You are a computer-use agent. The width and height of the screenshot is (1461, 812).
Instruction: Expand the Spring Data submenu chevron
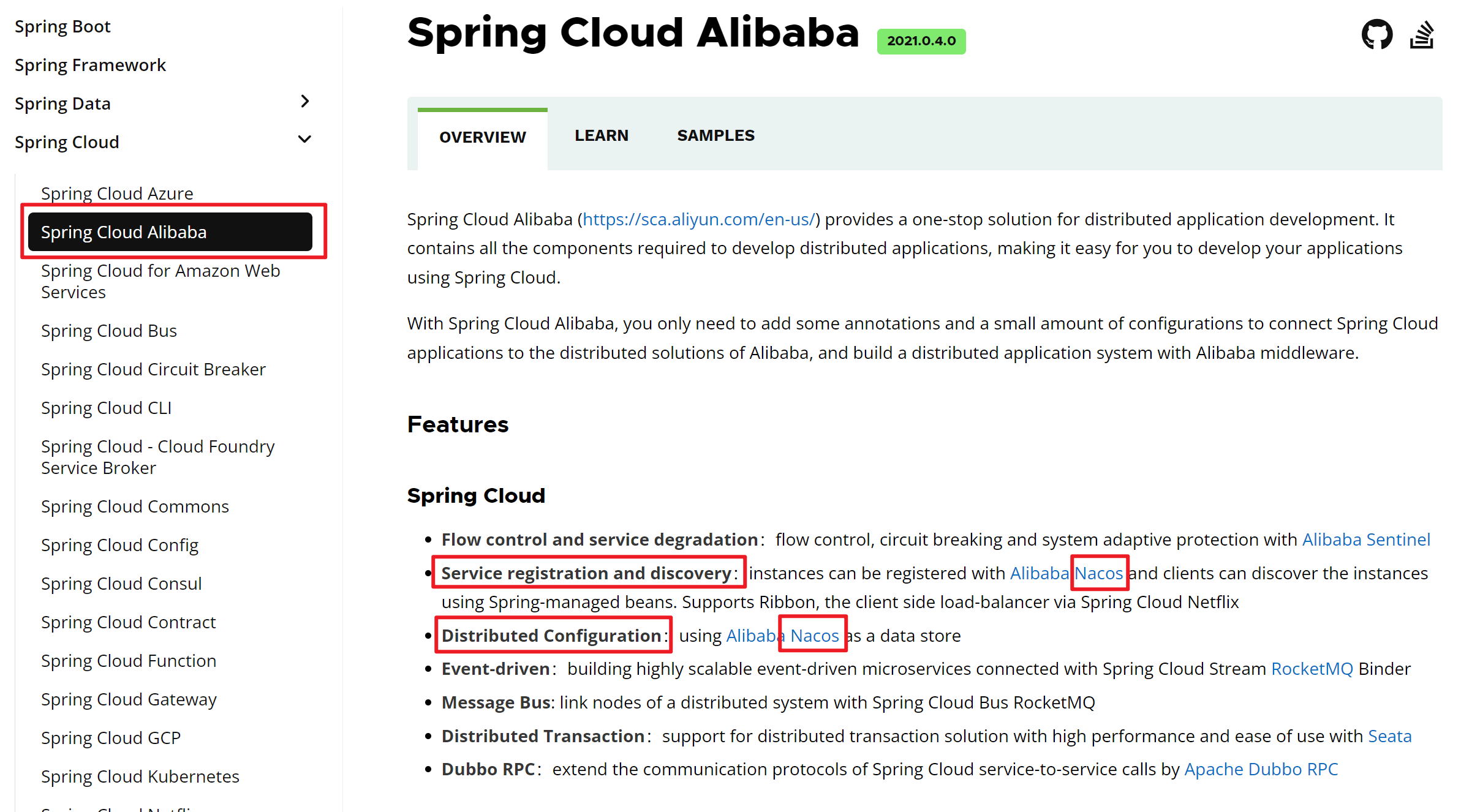point(304,102)
